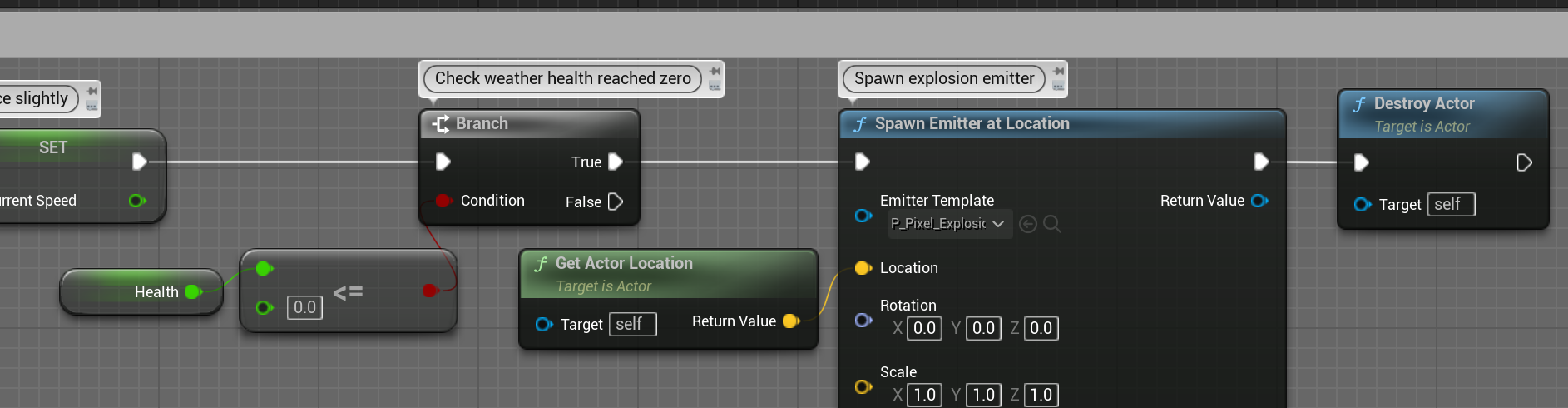Click the 'Emitter Template' label
Image resolution: width=1568 pixels, height=408 pixels.
[x=937, y=201]
